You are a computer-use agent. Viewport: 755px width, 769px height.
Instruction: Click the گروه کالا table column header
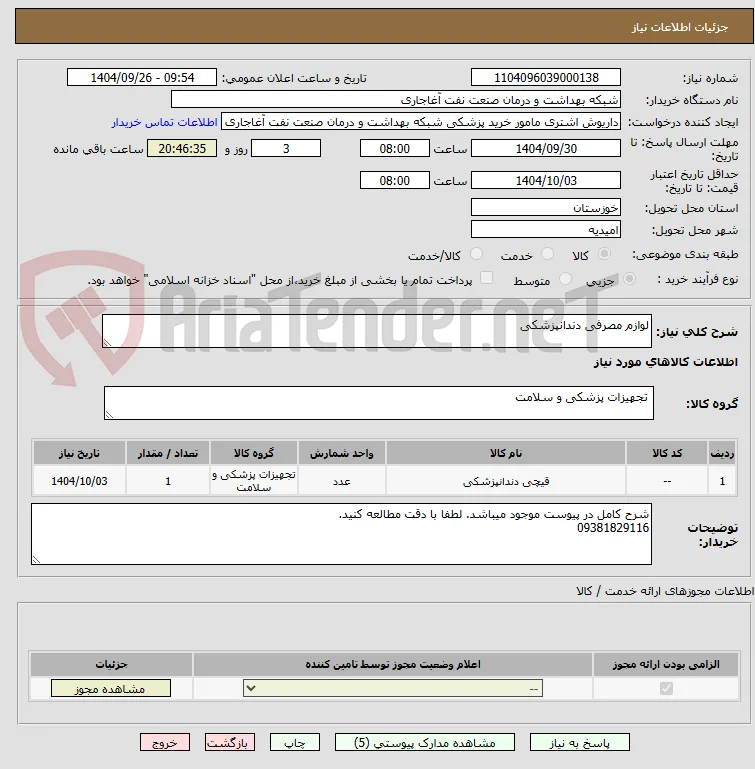[254, 453]
